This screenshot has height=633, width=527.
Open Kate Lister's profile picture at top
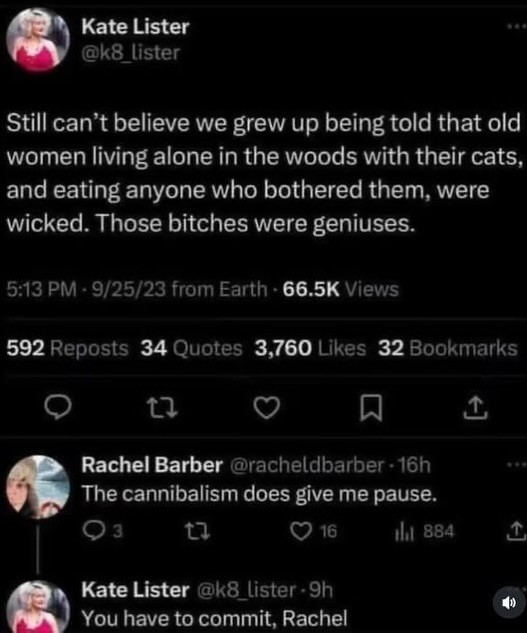(x=38, y=40)
